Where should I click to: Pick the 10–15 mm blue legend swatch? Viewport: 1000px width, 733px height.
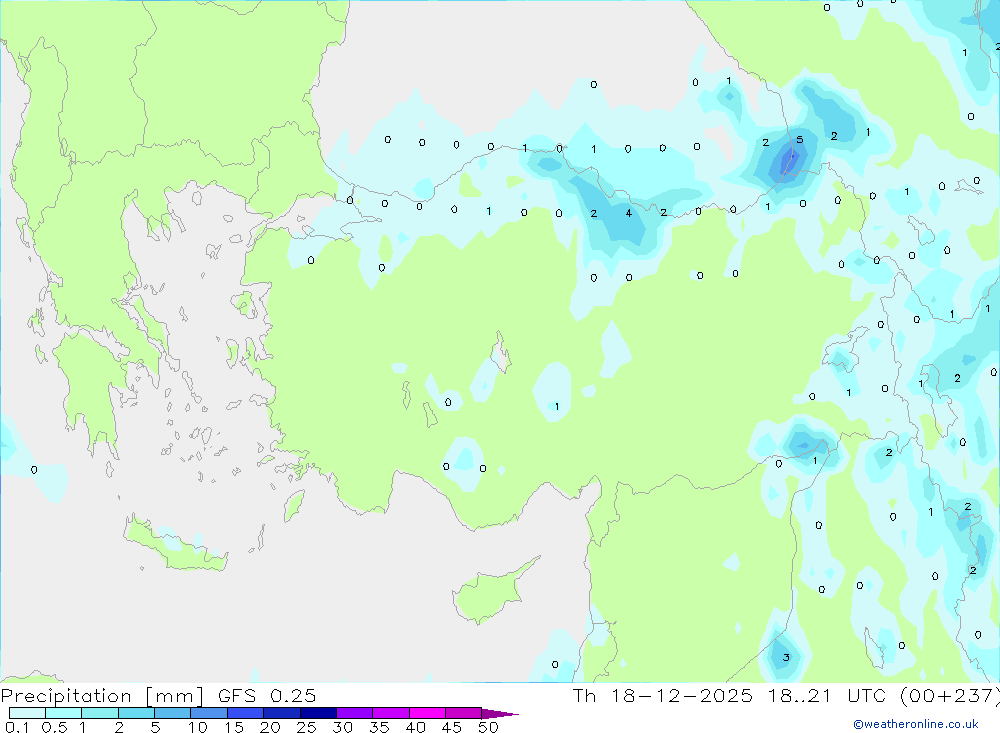click(x=209, y=713)
